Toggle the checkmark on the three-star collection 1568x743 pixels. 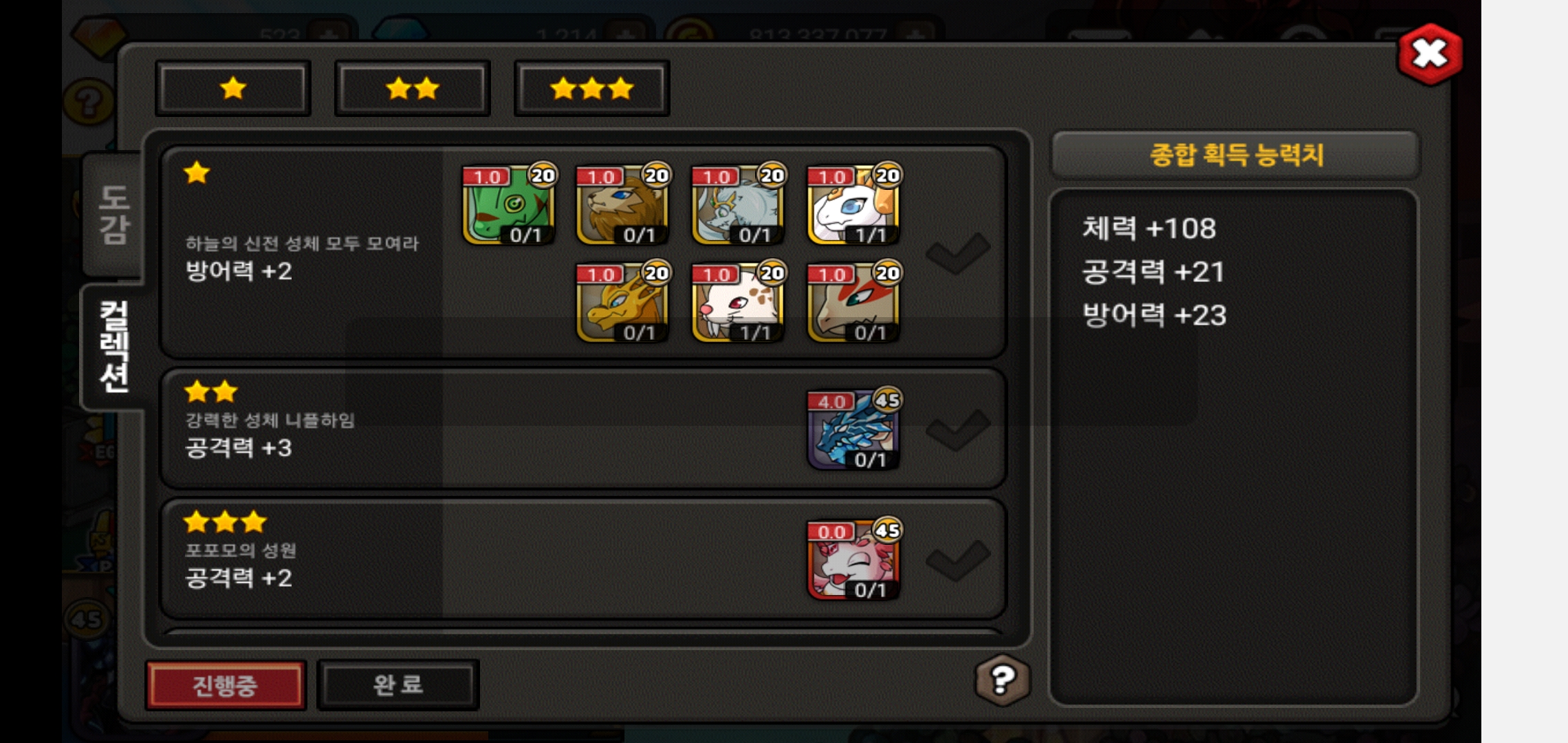(958, 561)
